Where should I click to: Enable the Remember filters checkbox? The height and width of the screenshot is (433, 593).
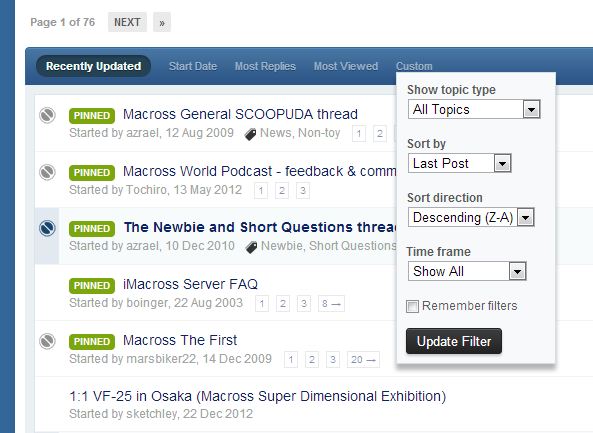pyautogui.click(x=412, y=306)
